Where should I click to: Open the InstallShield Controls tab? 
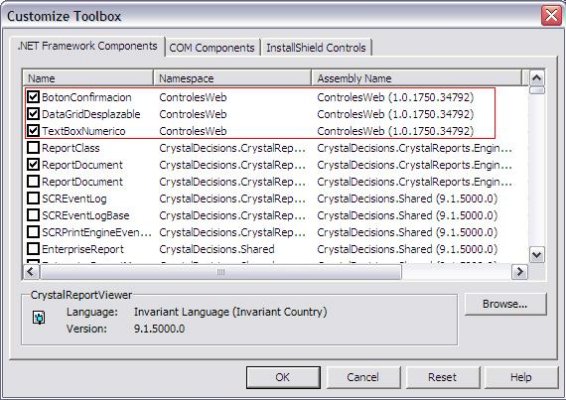(x=316, y=48)
